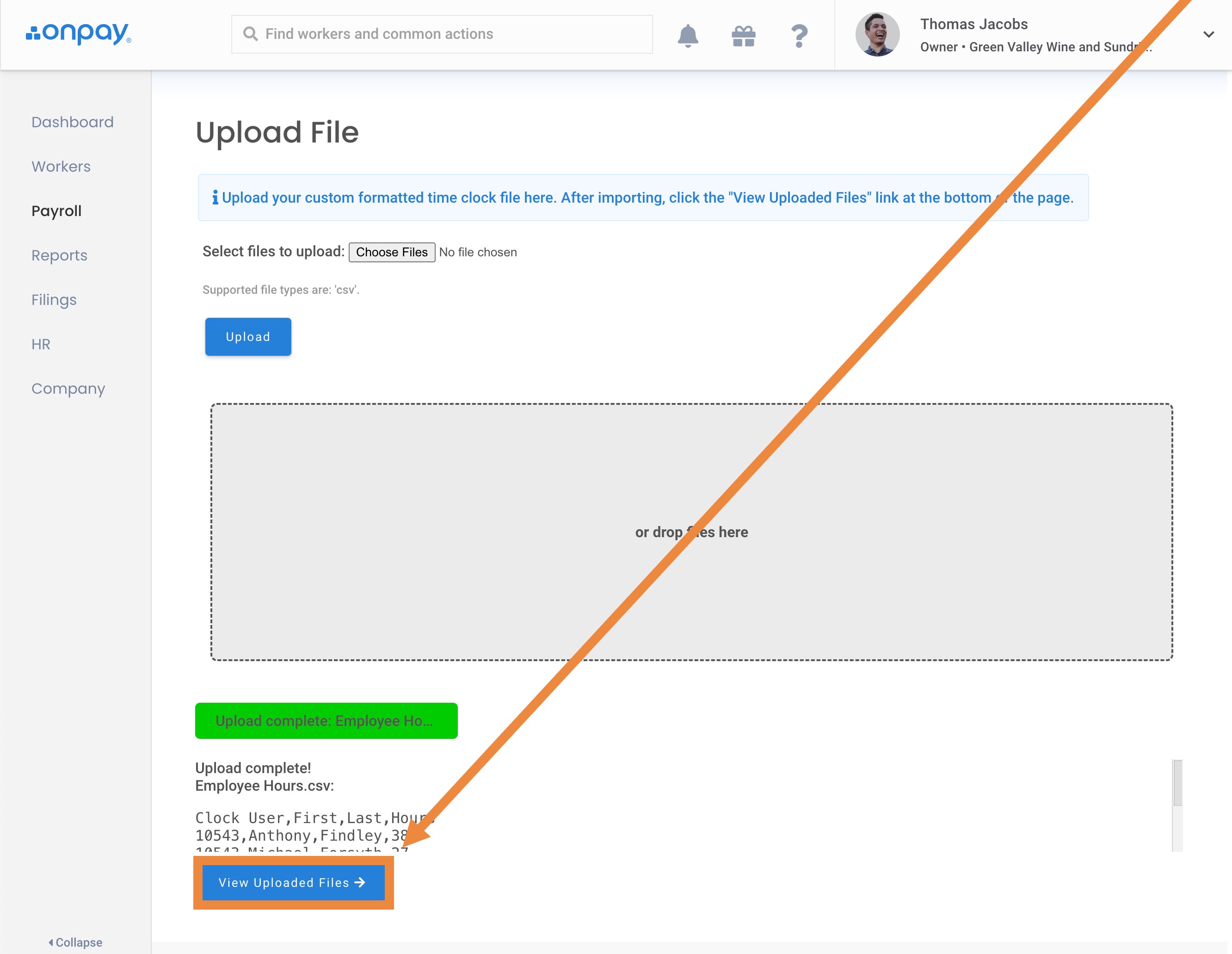This screenshot has width=1232, height=954.
Task: Open the help question mark
Action: [799, 36]
